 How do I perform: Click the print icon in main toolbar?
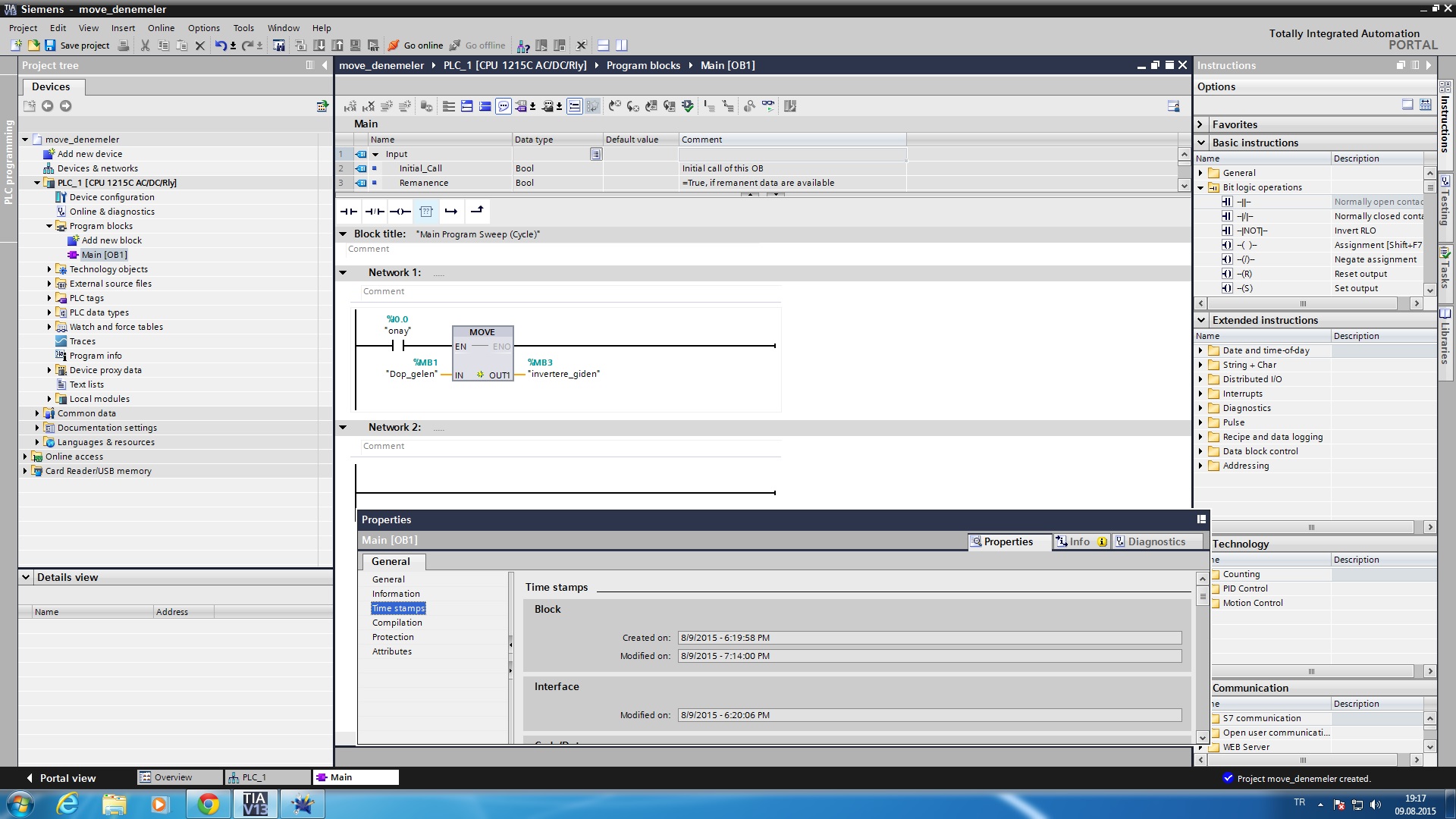[124, 45]
